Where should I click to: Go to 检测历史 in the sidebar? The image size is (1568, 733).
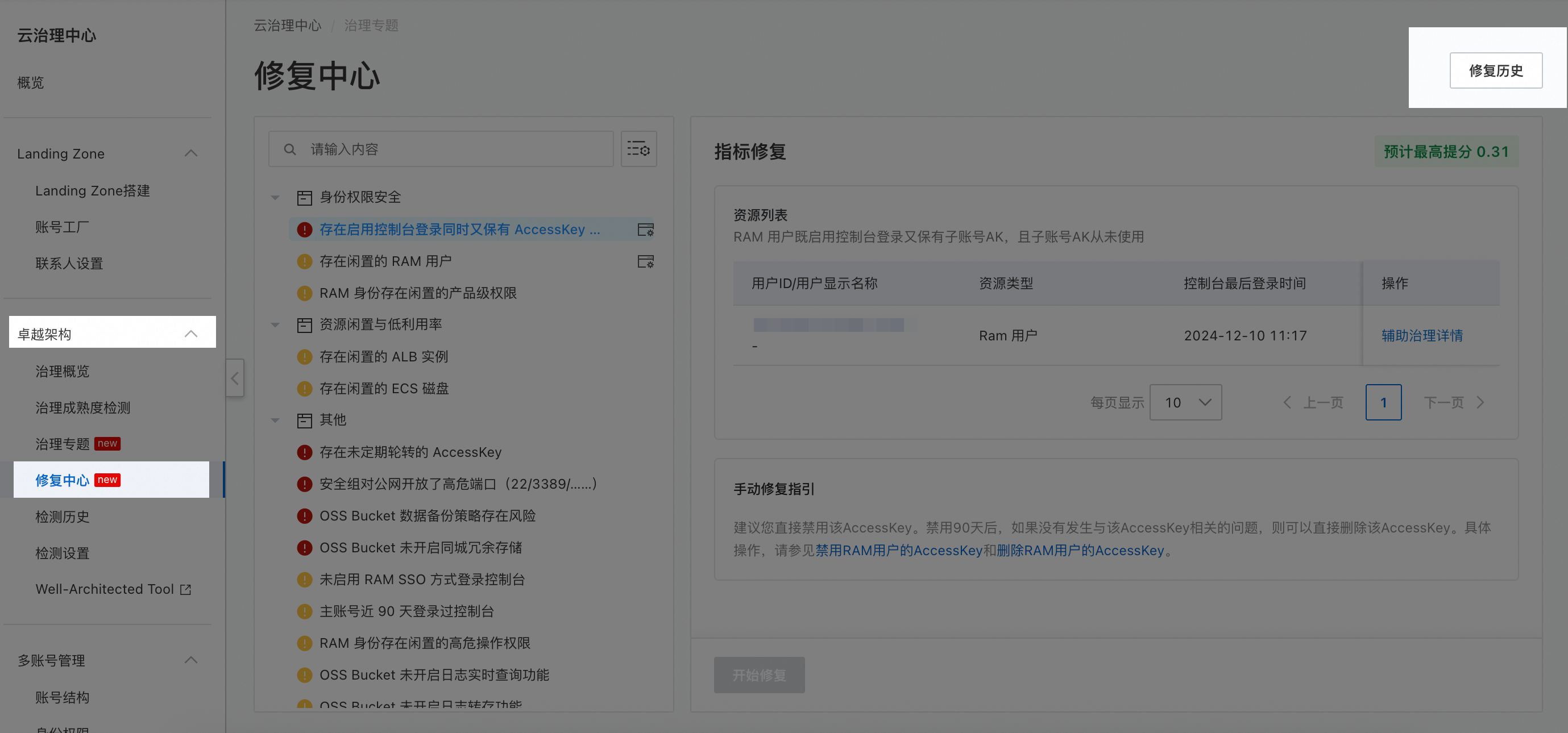(x=62, y=517)
